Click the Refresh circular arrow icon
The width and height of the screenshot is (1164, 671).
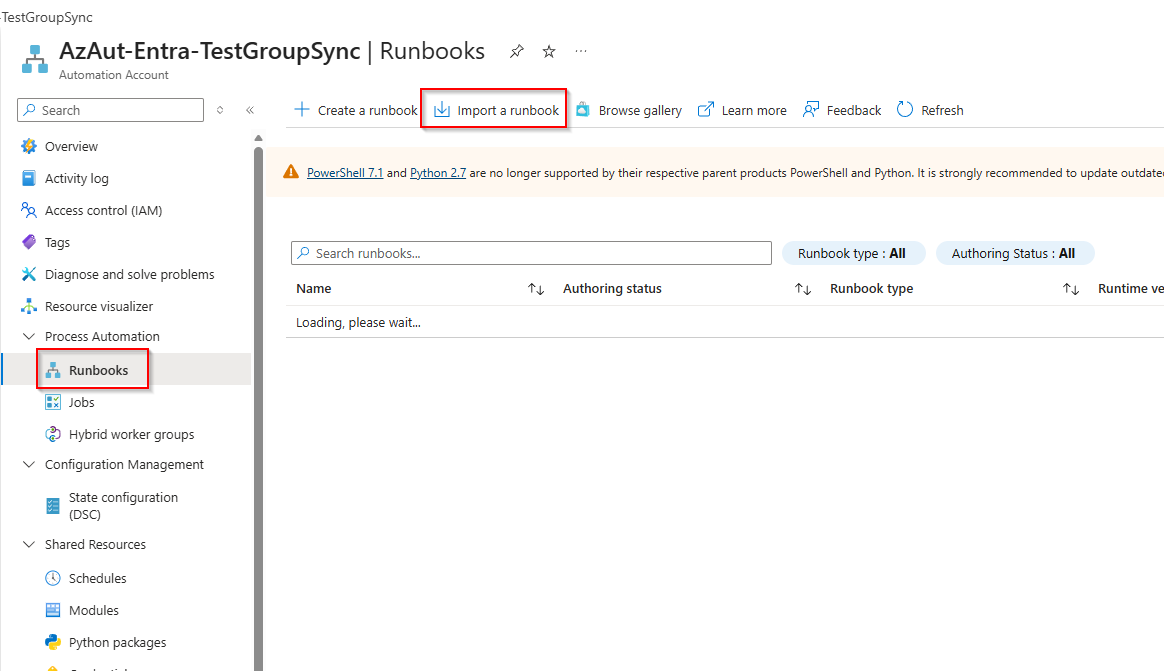[x=905, y=110]
